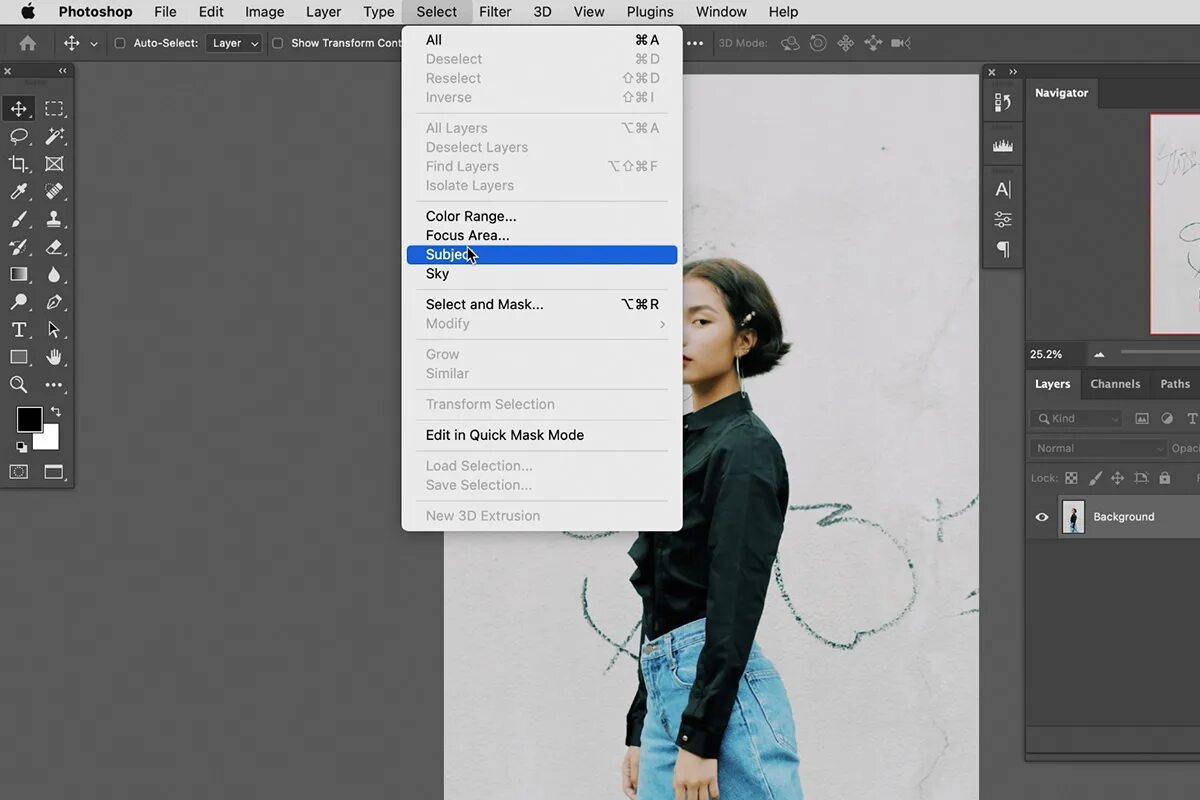The image size is (1200, 800).
Task: Choose Subject from the Select menu
Action: (x=542, y=255)
